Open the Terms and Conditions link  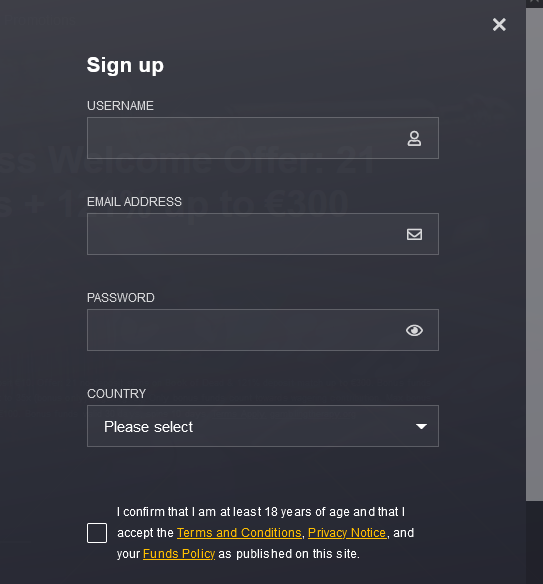239,533
